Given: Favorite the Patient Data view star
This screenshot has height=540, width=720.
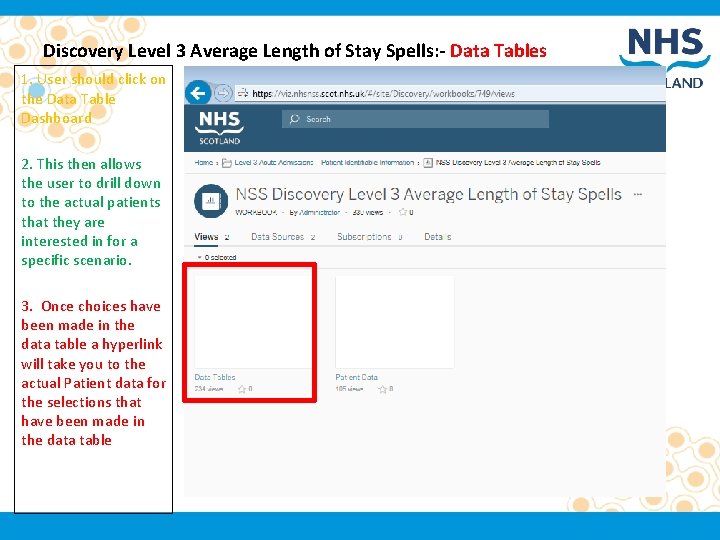Looking at the screenshot, I should [382, 389].
